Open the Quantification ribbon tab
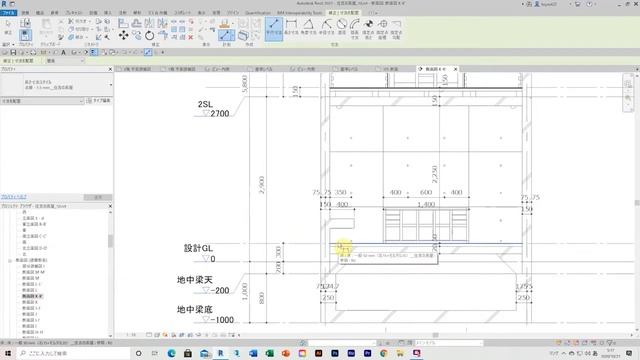 click(x=258, y=13)
